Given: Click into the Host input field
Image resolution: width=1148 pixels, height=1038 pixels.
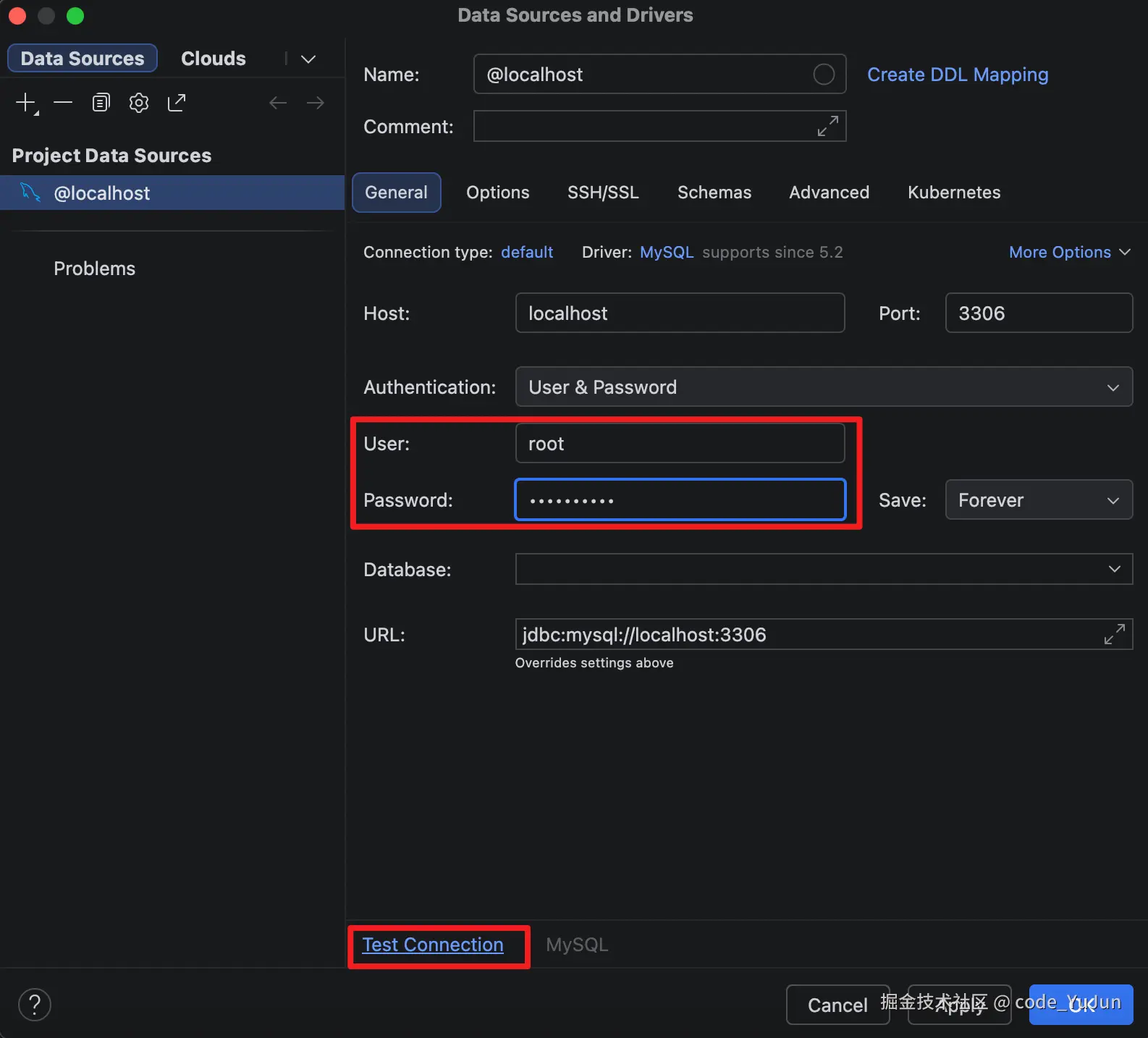Looking at the screenshot, I should click(x=679, y=313).
